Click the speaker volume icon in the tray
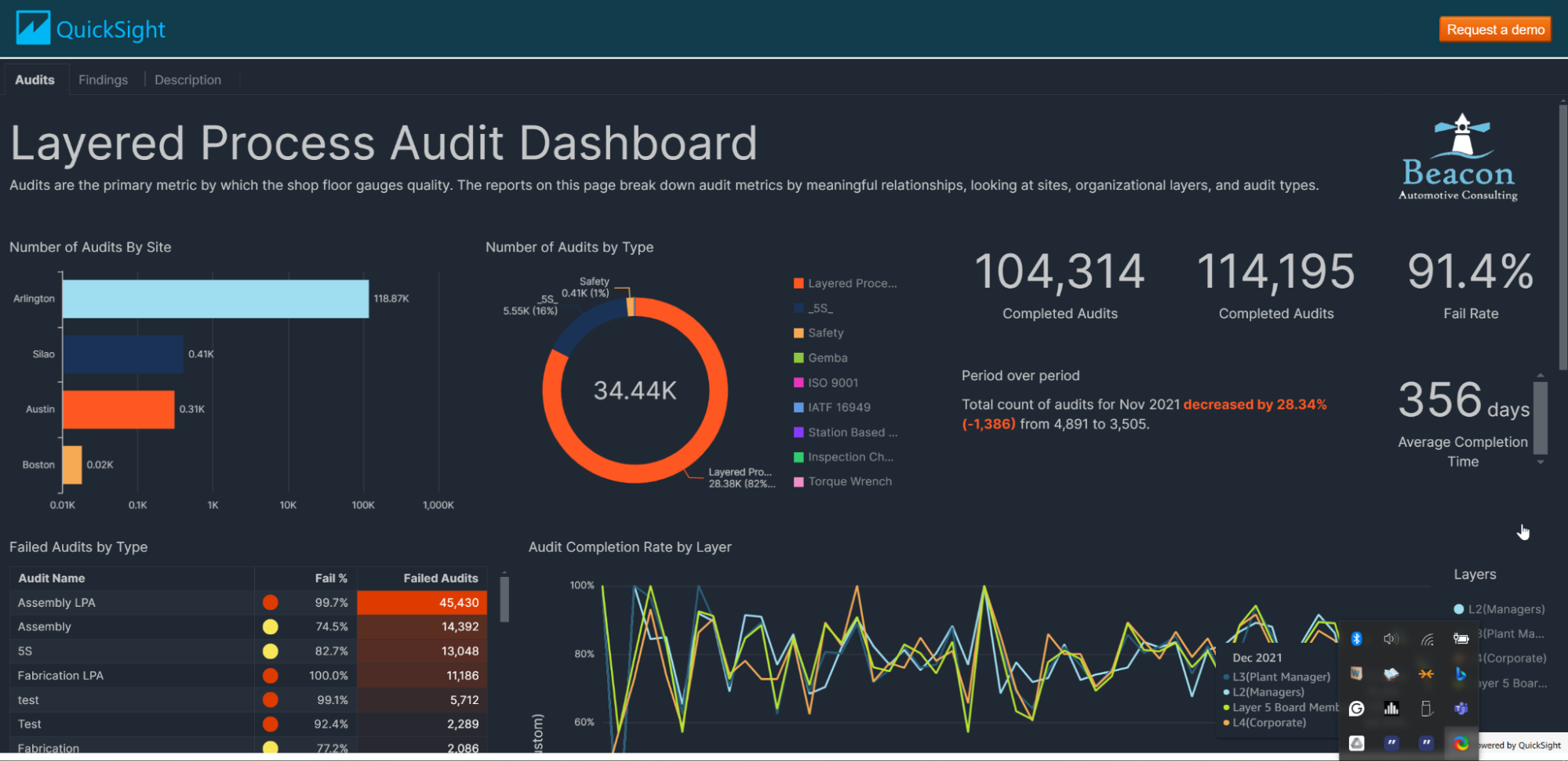Viewport: 1568px width, 762px height. click(x=1391, y=639)
